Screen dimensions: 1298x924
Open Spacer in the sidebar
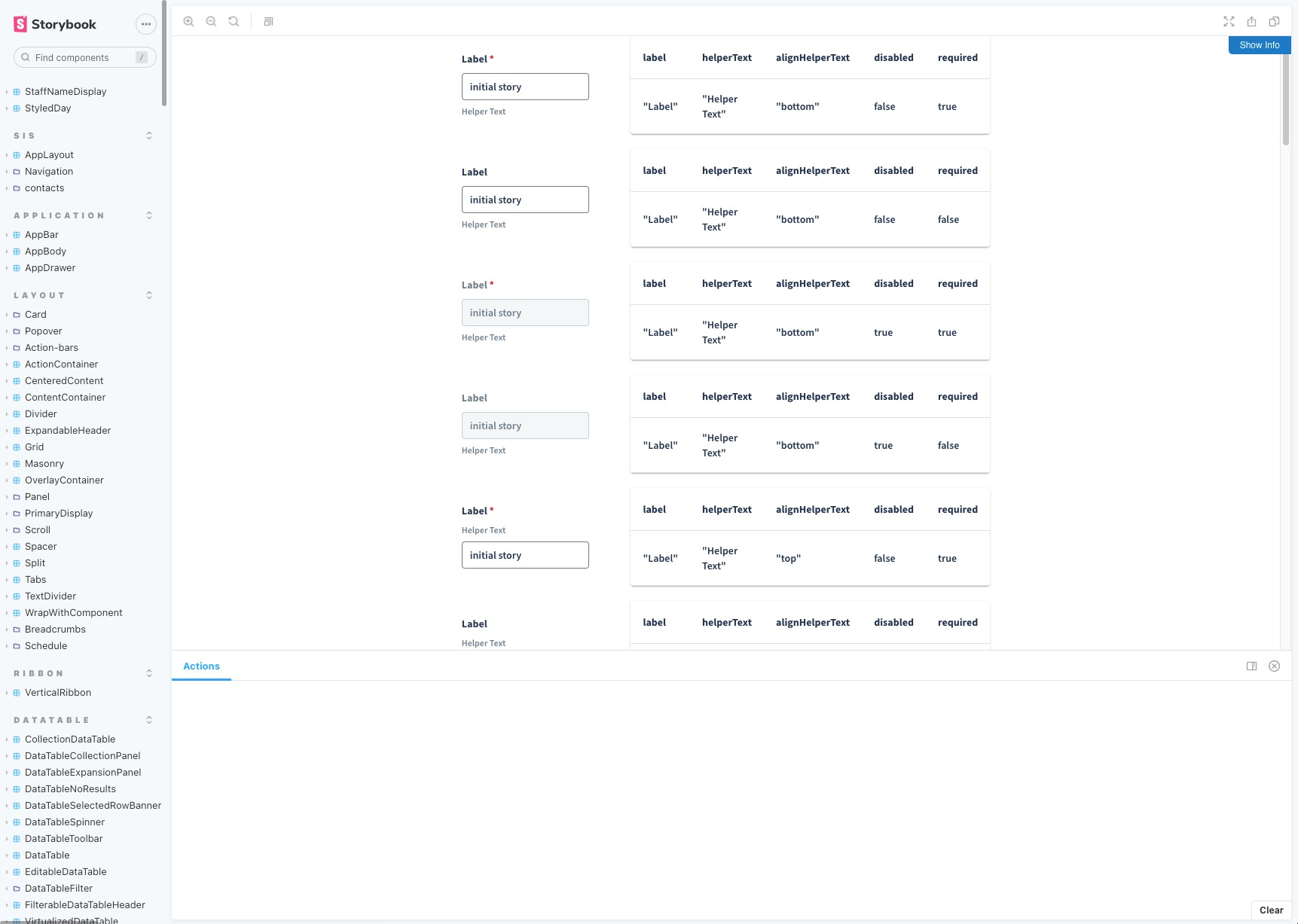pyautogui.click(x=41, y=547)
